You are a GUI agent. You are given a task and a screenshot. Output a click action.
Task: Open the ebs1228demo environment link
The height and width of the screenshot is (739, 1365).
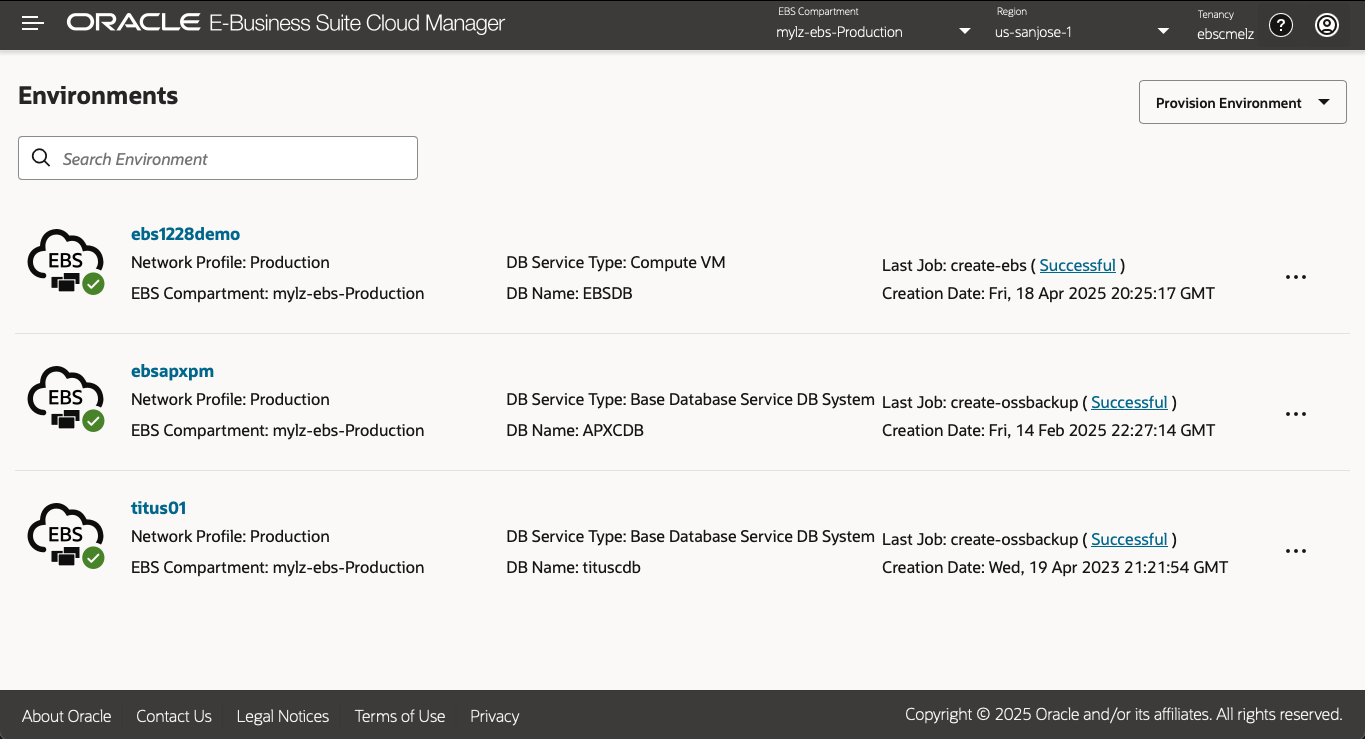[185, 233]
